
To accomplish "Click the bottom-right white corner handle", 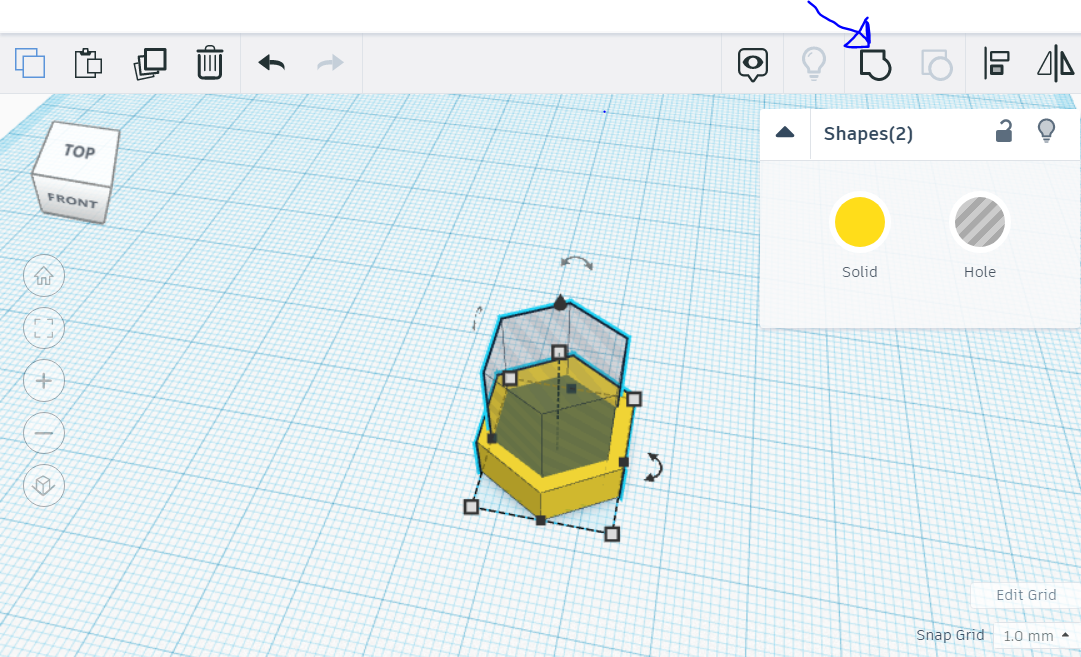I will pyautogui.click(x=612, y=534).
